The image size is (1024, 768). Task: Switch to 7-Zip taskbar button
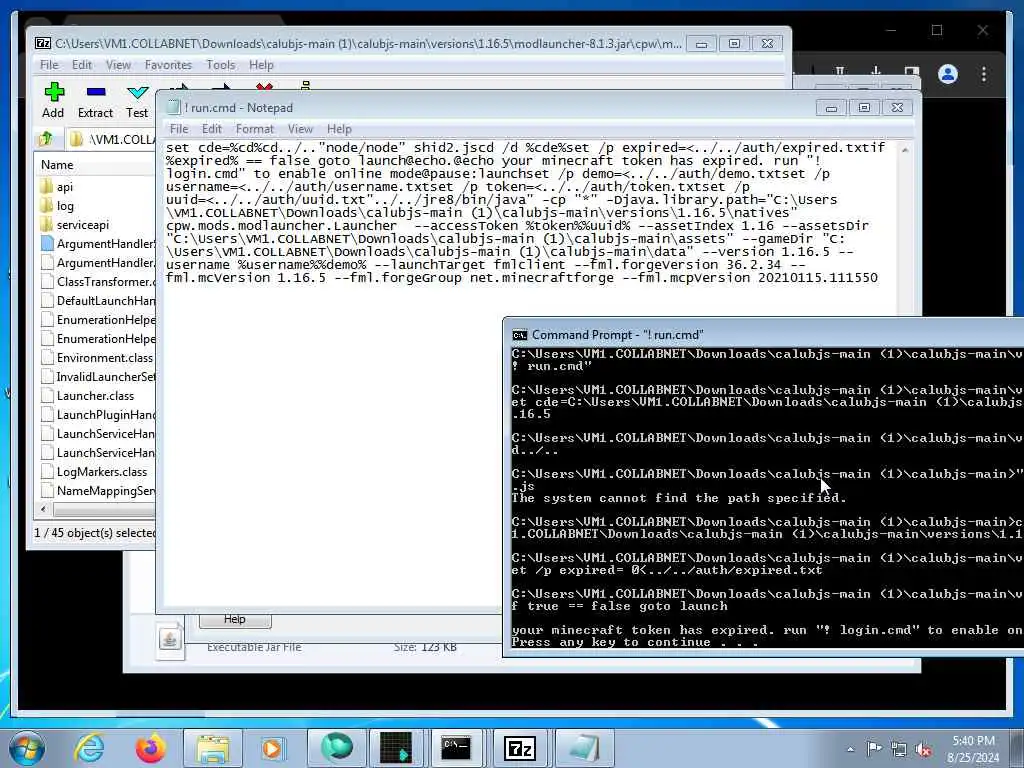click(x=520, y=748)
